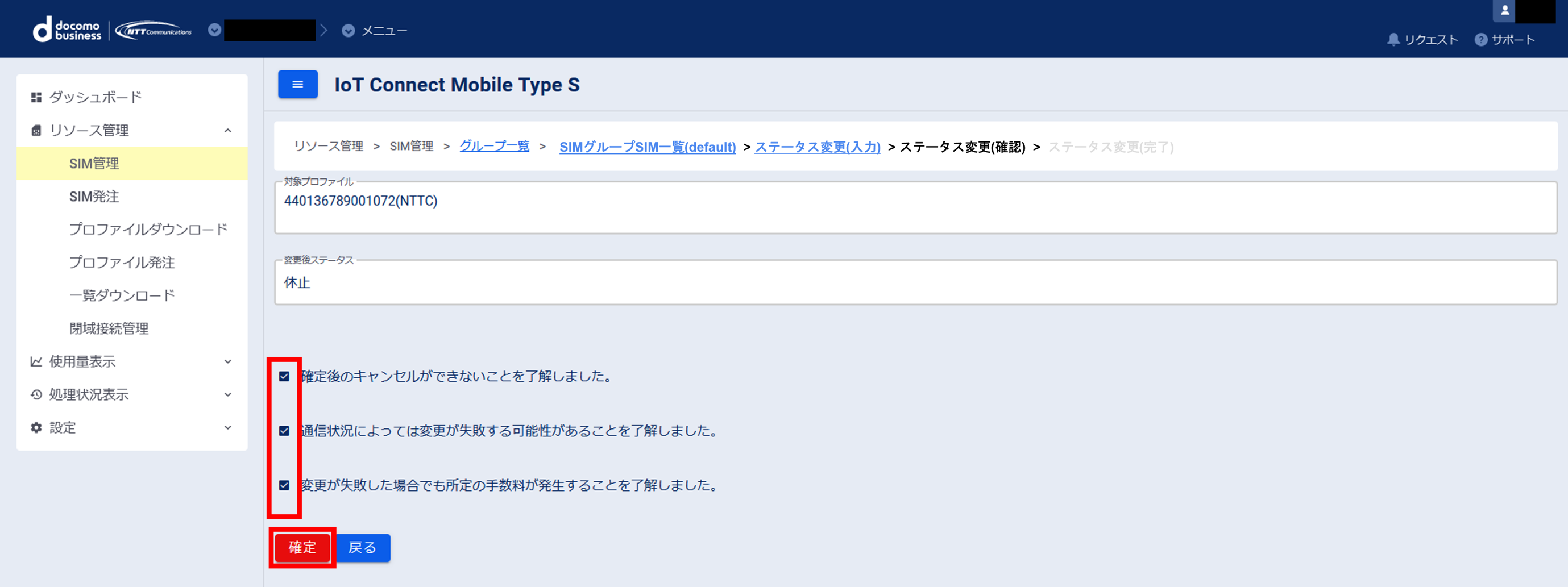Collapse the リソース管理 section chevron
The width and height of the screenshot is (1568, 587).
[x=228, y=130]
